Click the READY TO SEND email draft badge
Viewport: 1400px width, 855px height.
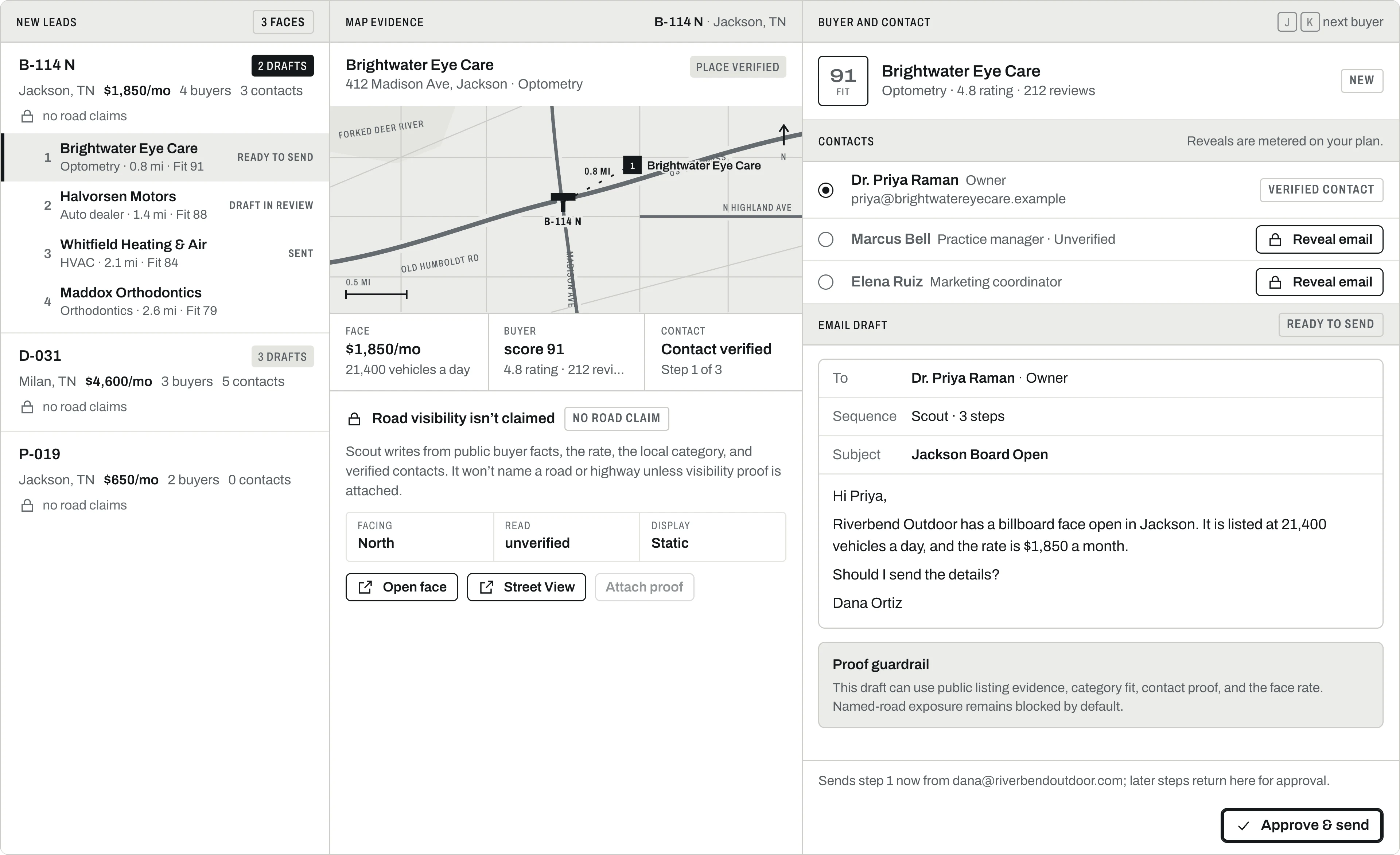pos(1330,324)
